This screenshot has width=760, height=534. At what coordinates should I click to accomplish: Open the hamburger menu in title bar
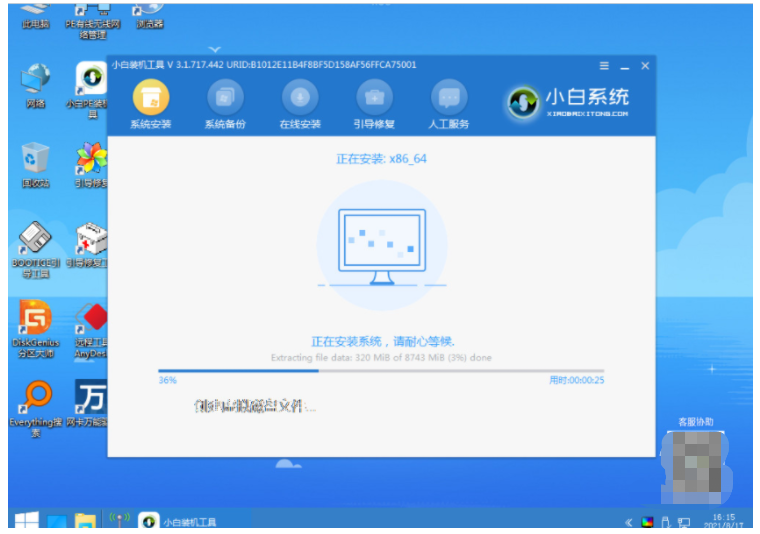[604, 66]
